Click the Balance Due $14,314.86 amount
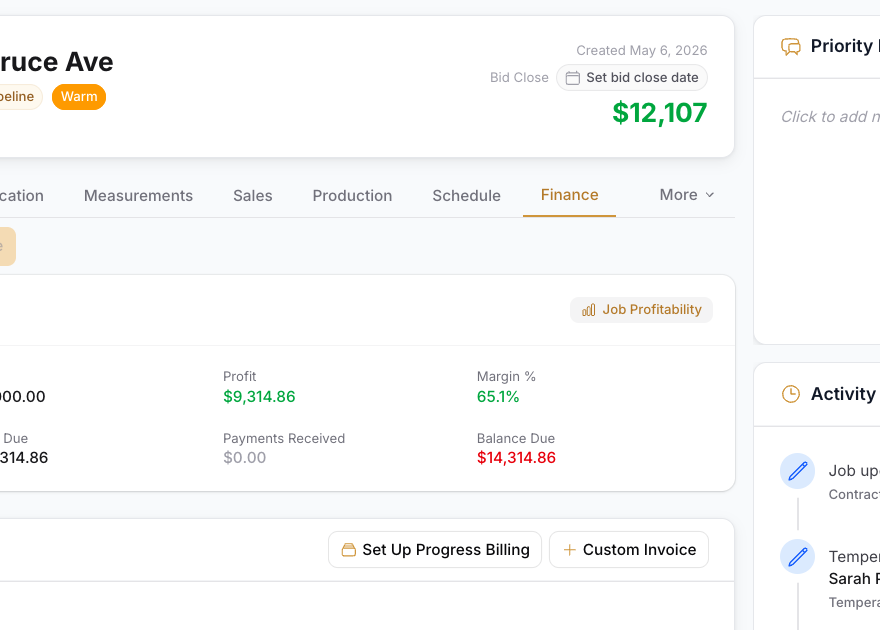 coord(516,458)
